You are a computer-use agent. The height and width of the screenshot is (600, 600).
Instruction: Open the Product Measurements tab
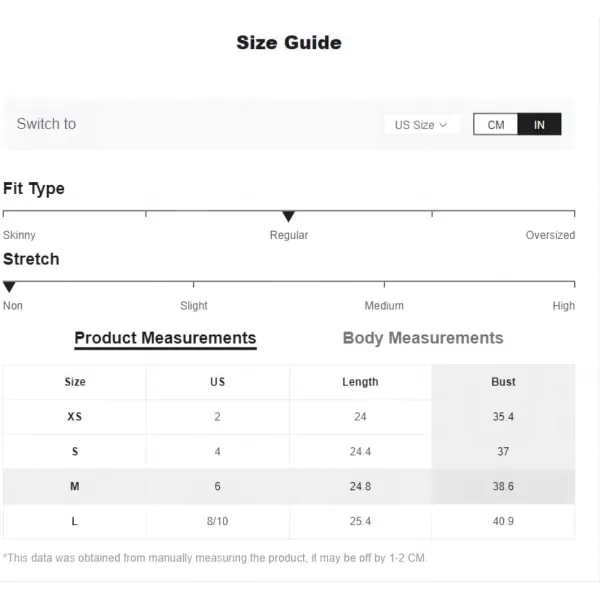(x=165, y=339)
